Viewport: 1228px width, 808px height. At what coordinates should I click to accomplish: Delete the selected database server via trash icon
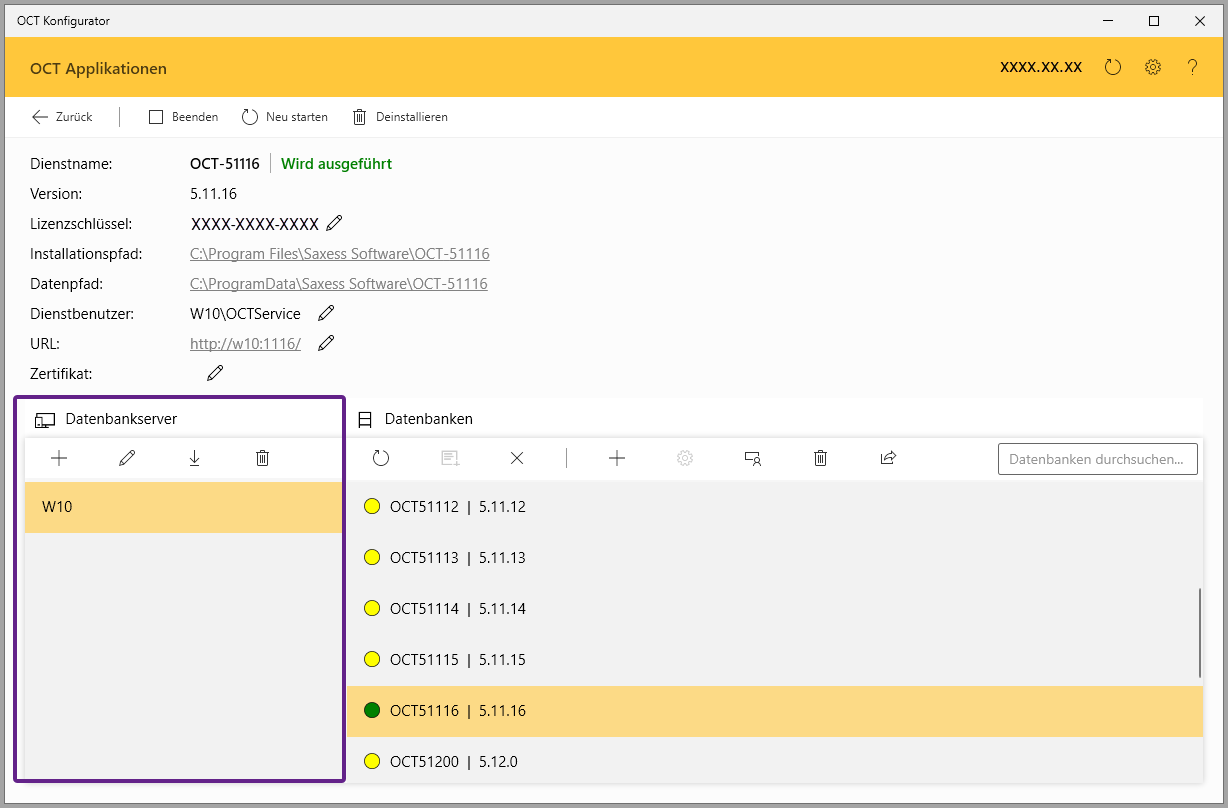[263, 458]
